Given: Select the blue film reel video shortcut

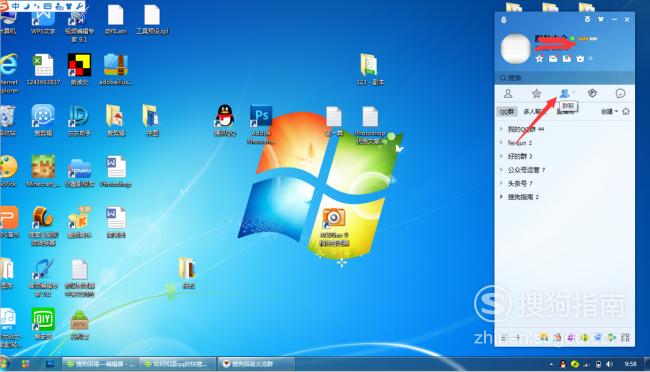Looking at the screenshot, I should pos(43,120).
